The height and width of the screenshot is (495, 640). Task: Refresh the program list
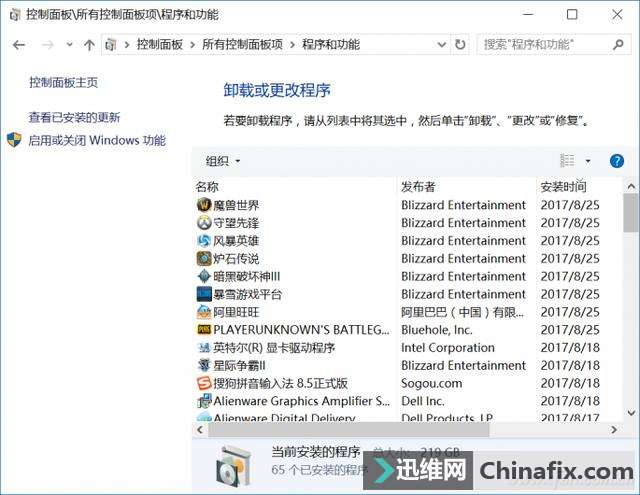[x=460, y=44]
